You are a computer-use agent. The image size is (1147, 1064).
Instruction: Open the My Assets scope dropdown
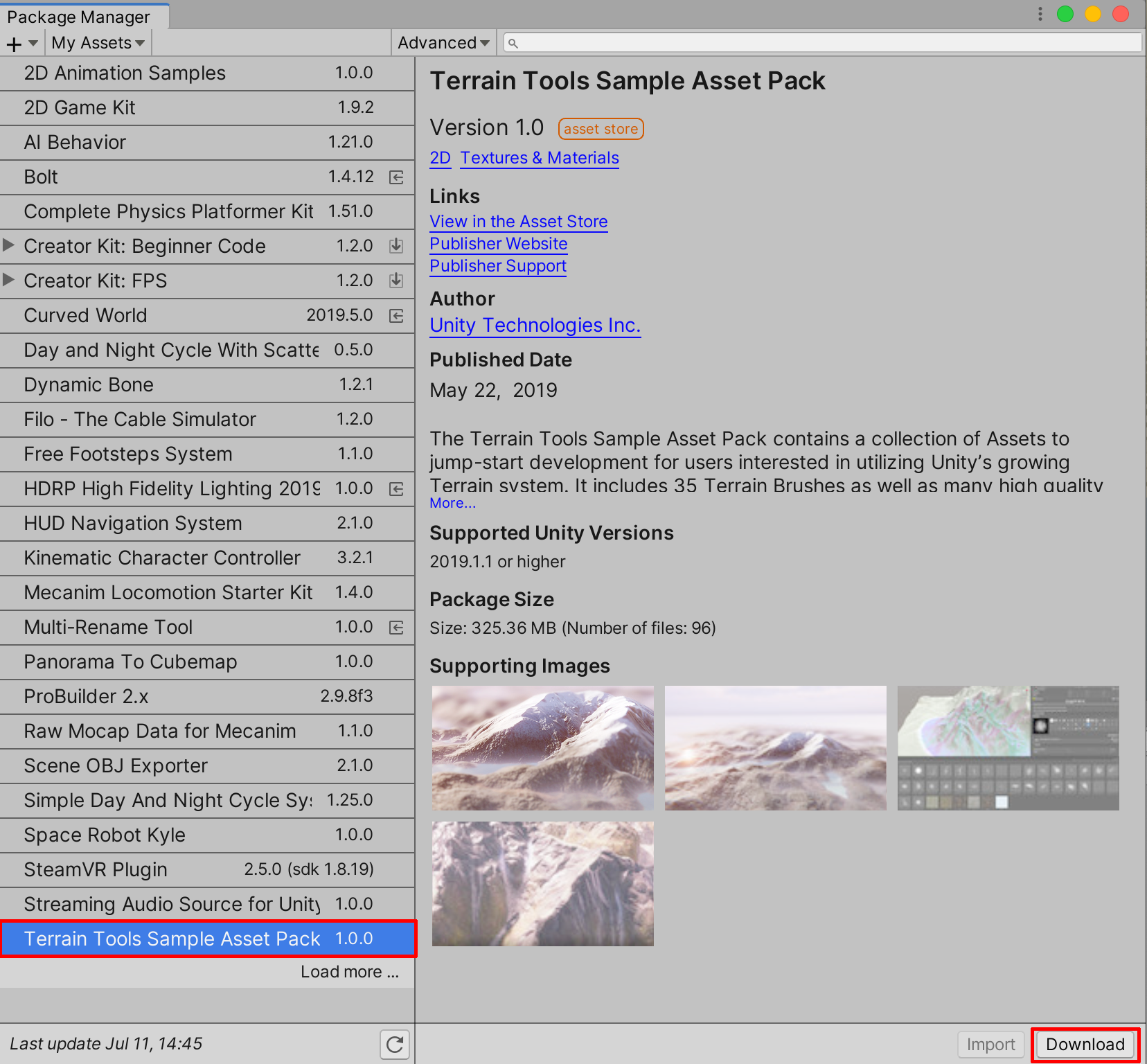[98, 43]
